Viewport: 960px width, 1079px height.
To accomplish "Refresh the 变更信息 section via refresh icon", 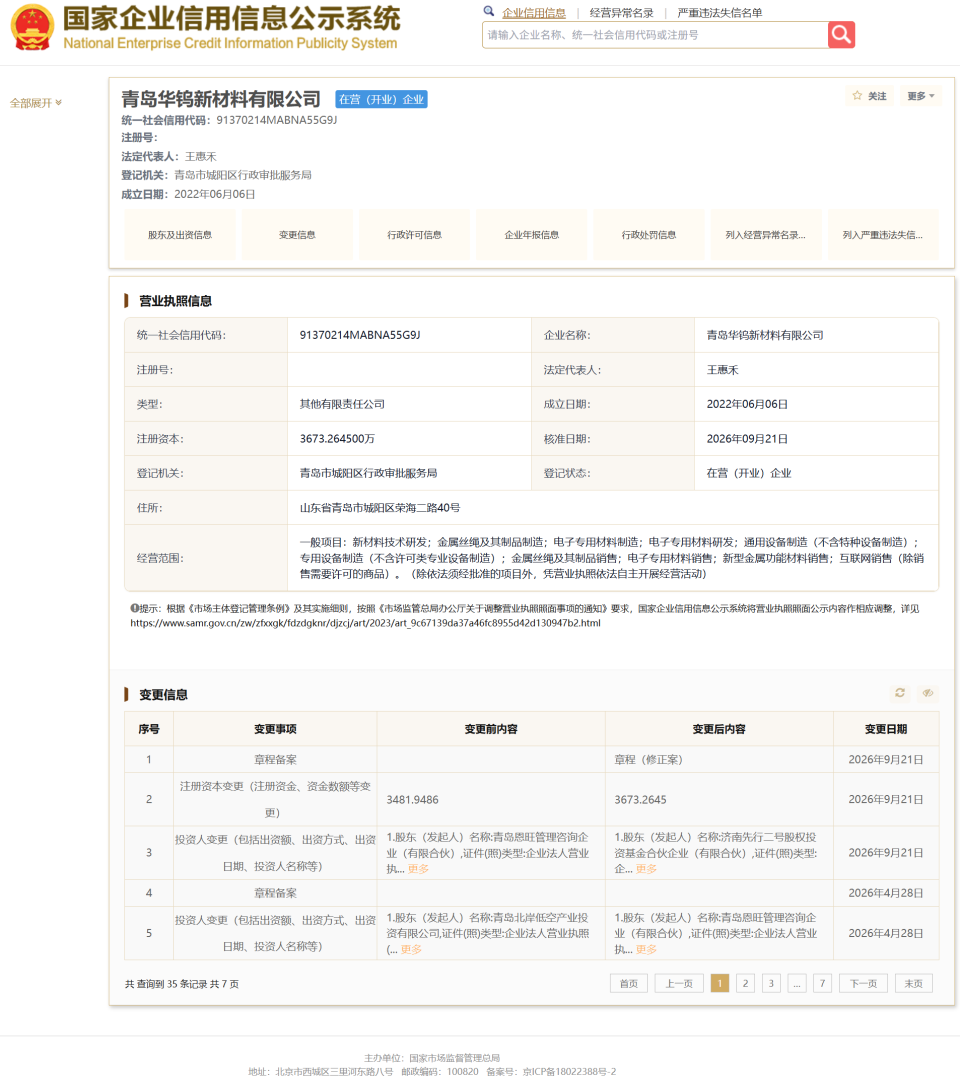I will [899, 693].
